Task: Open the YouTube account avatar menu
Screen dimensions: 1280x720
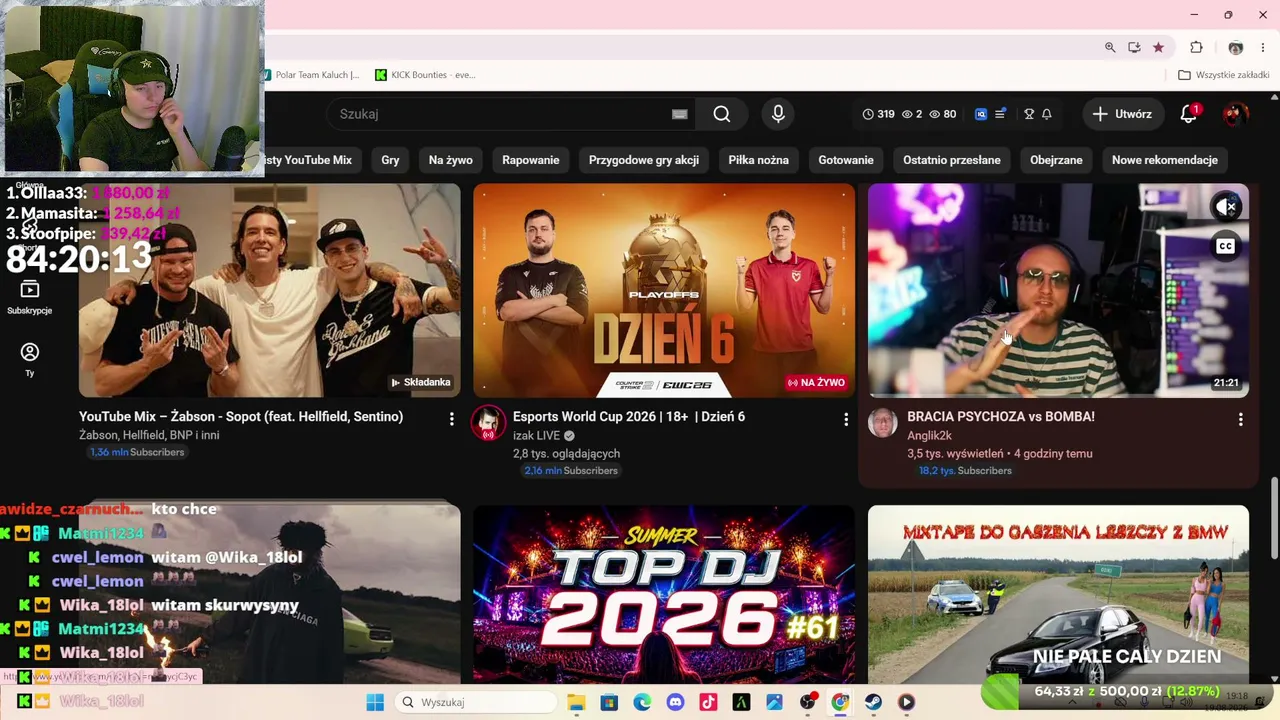Action: (x=1236, y=114)
